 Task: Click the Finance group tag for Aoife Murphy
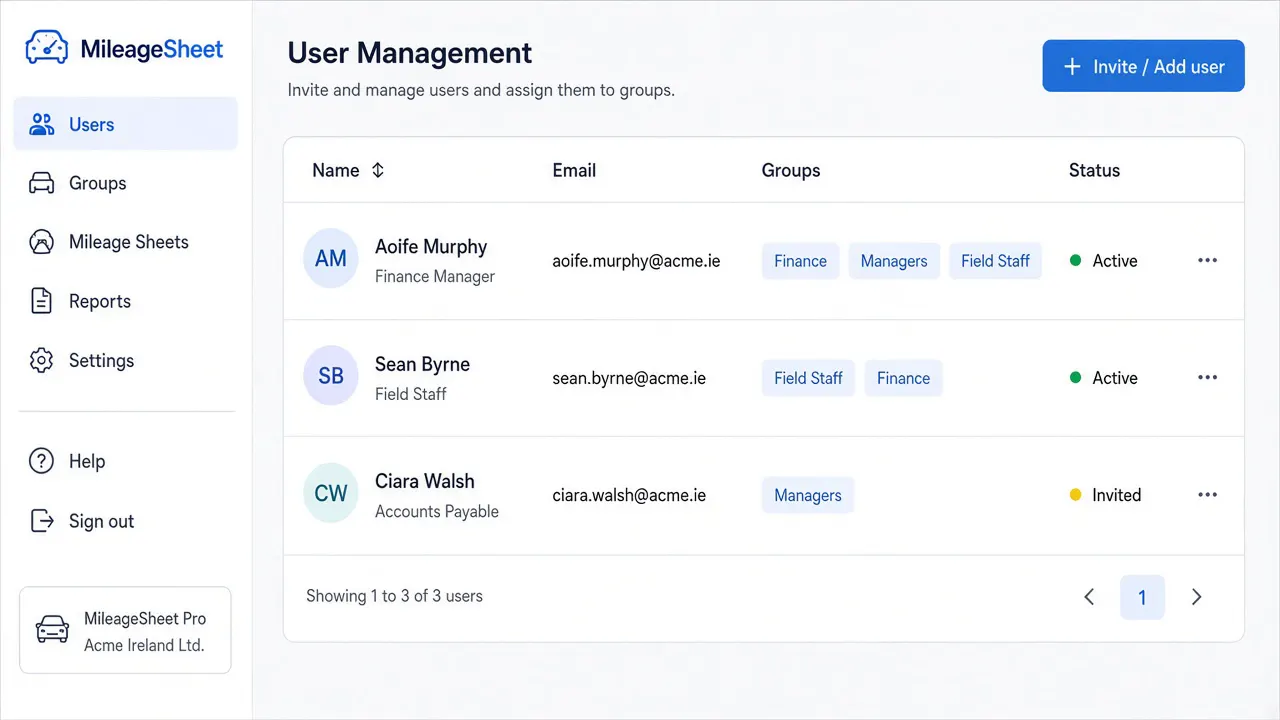pyautogui.click(x=800, y=261)
